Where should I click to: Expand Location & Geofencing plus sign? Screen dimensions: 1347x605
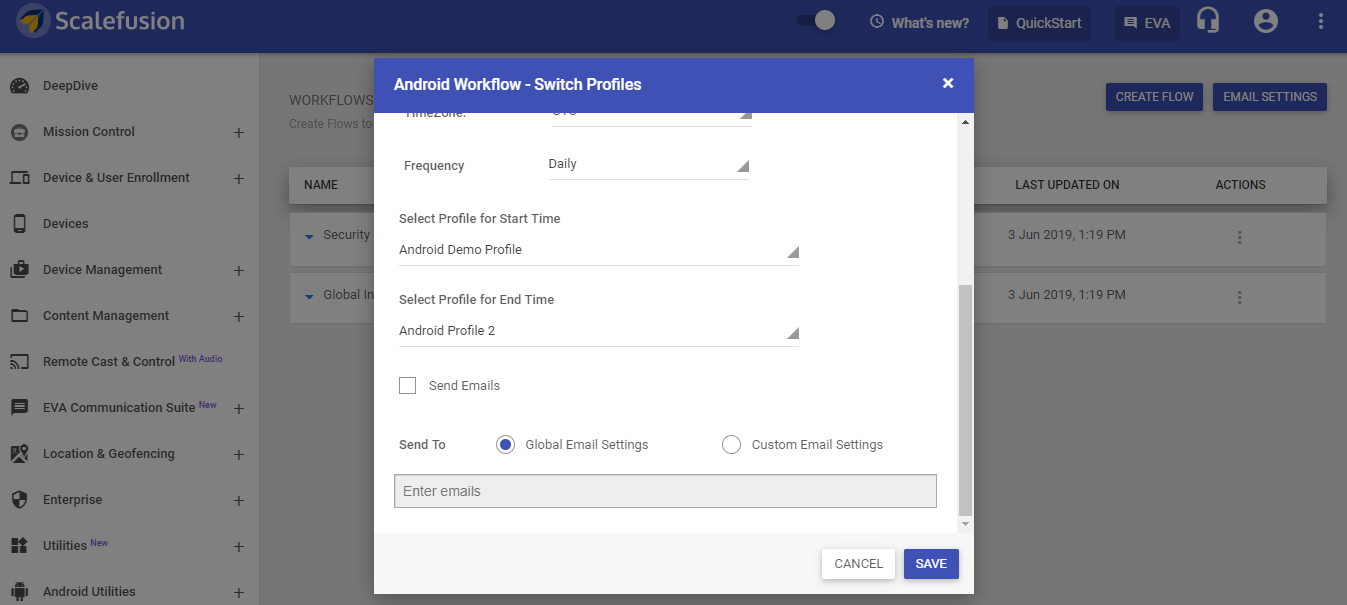(x=239, y=454)
